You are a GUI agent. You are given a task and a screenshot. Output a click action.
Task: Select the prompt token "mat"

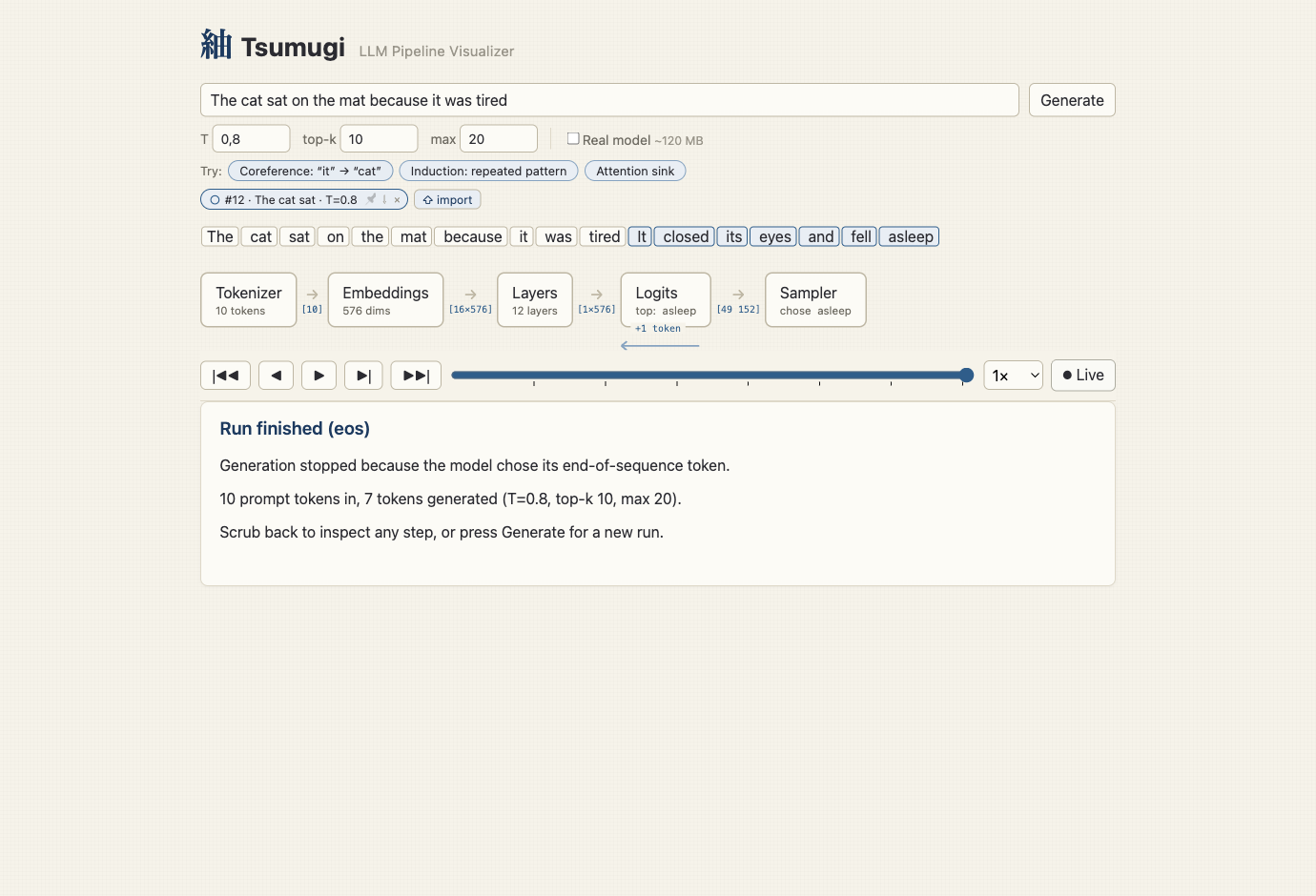413,236
